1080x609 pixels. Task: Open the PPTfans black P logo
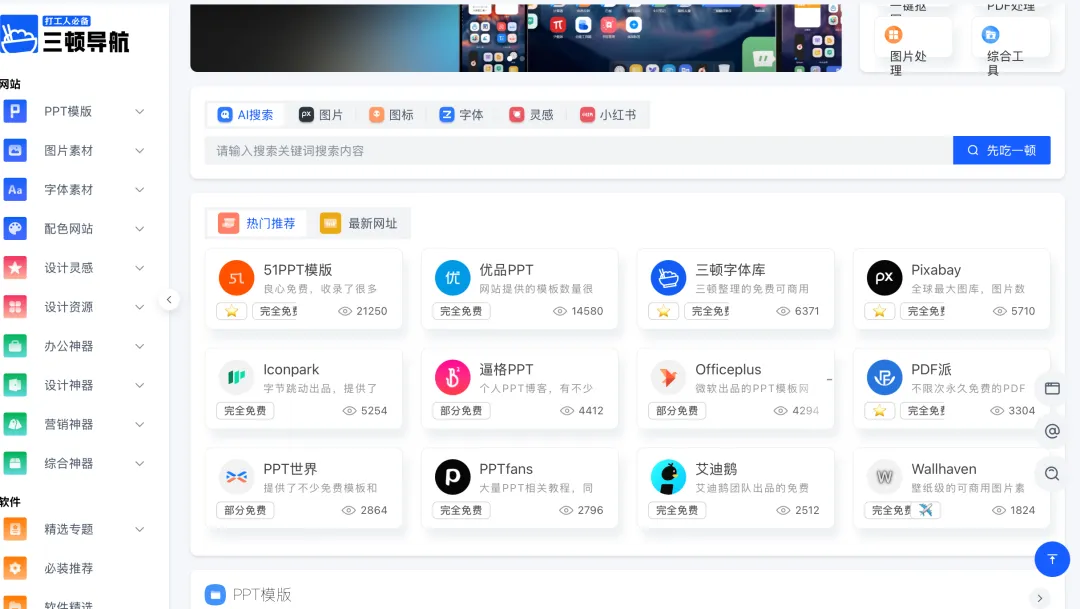453,477
